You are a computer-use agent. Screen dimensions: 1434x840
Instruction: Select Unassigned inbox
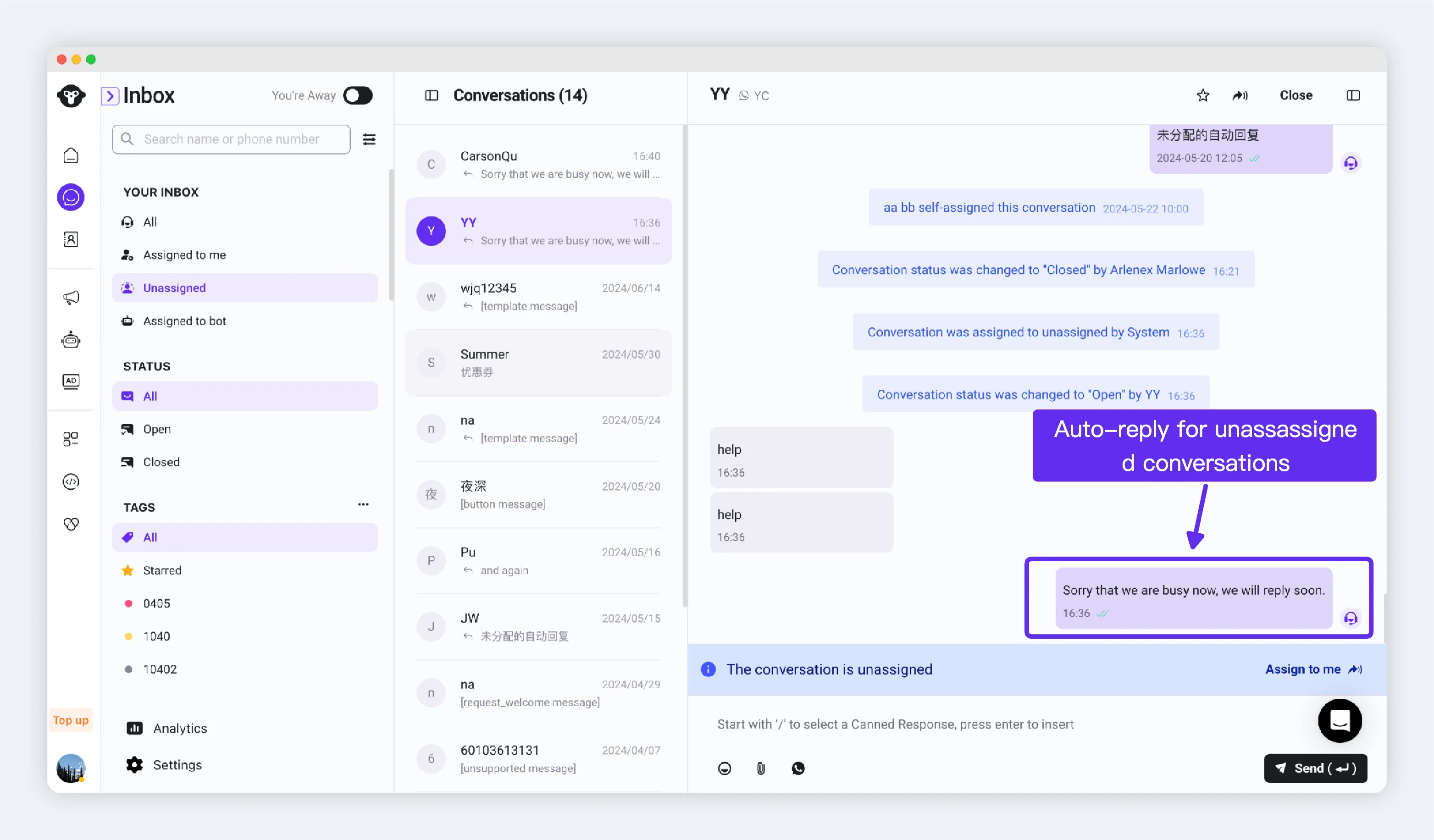pyautogui.click(x=245, y=288)
